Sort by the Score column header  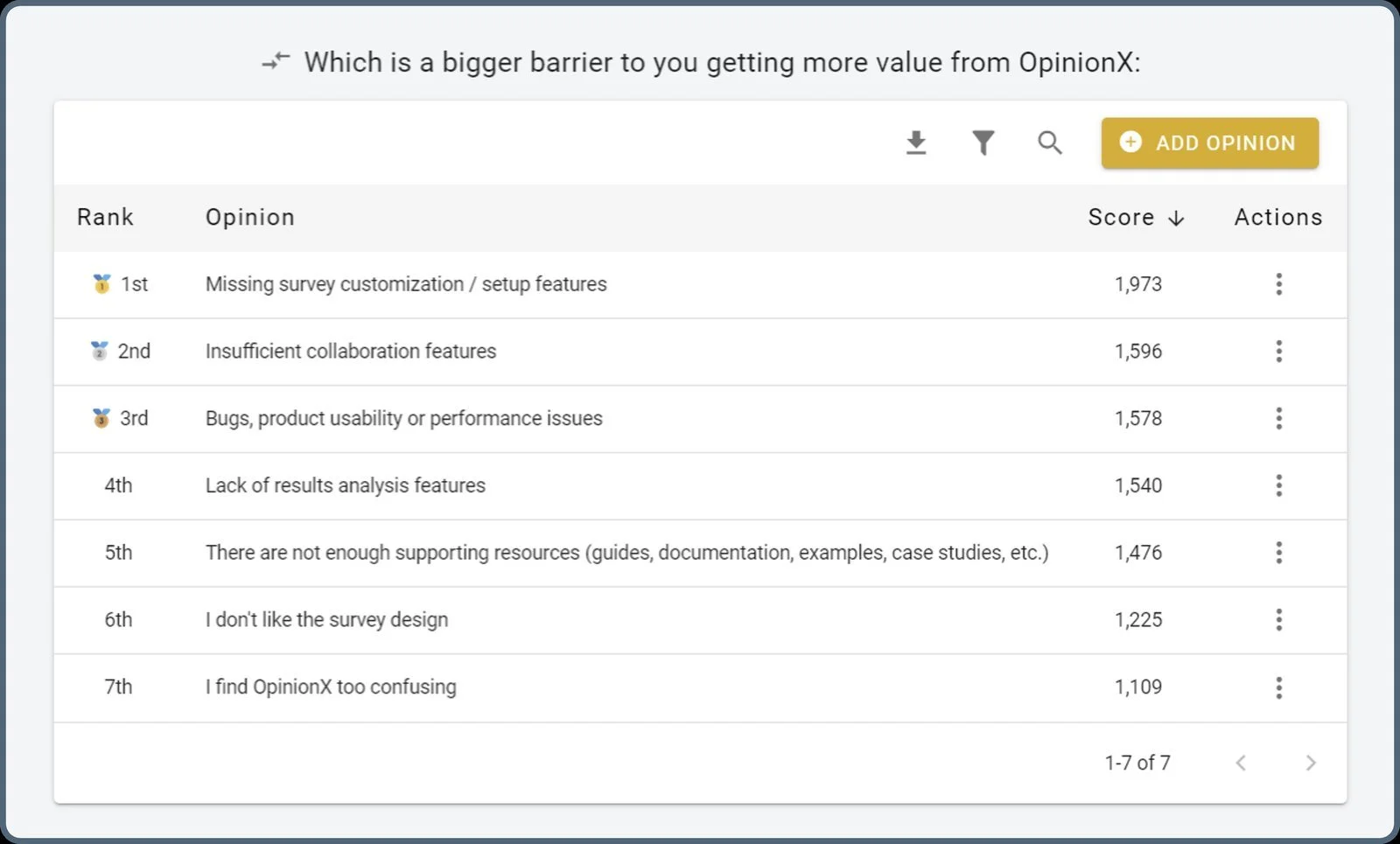(x=1136, y=217)
